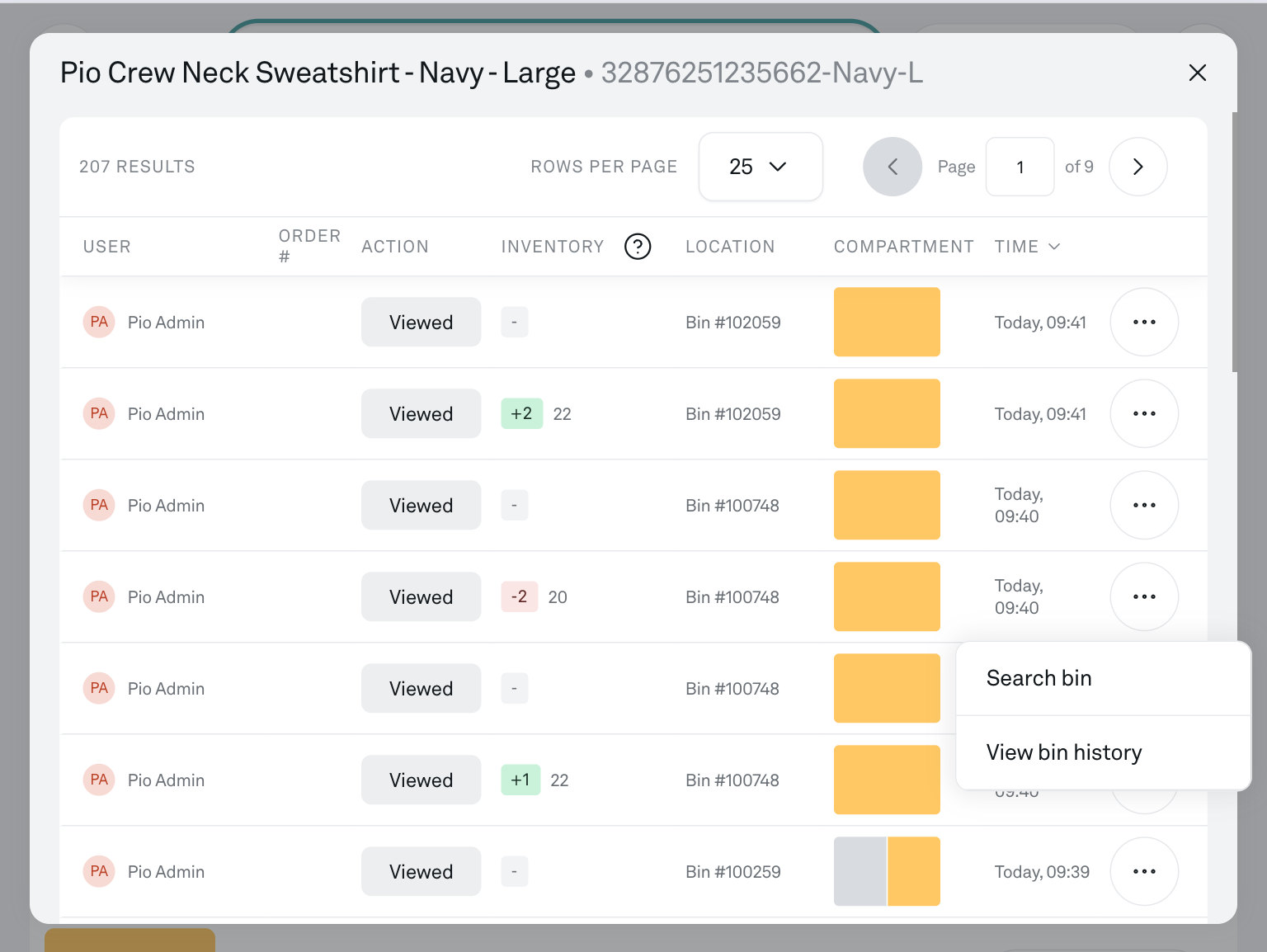This screenshot has width=1267, height=952.
Task: Open more options for the -2 inventory row
Action: (x=1143, y=596)
